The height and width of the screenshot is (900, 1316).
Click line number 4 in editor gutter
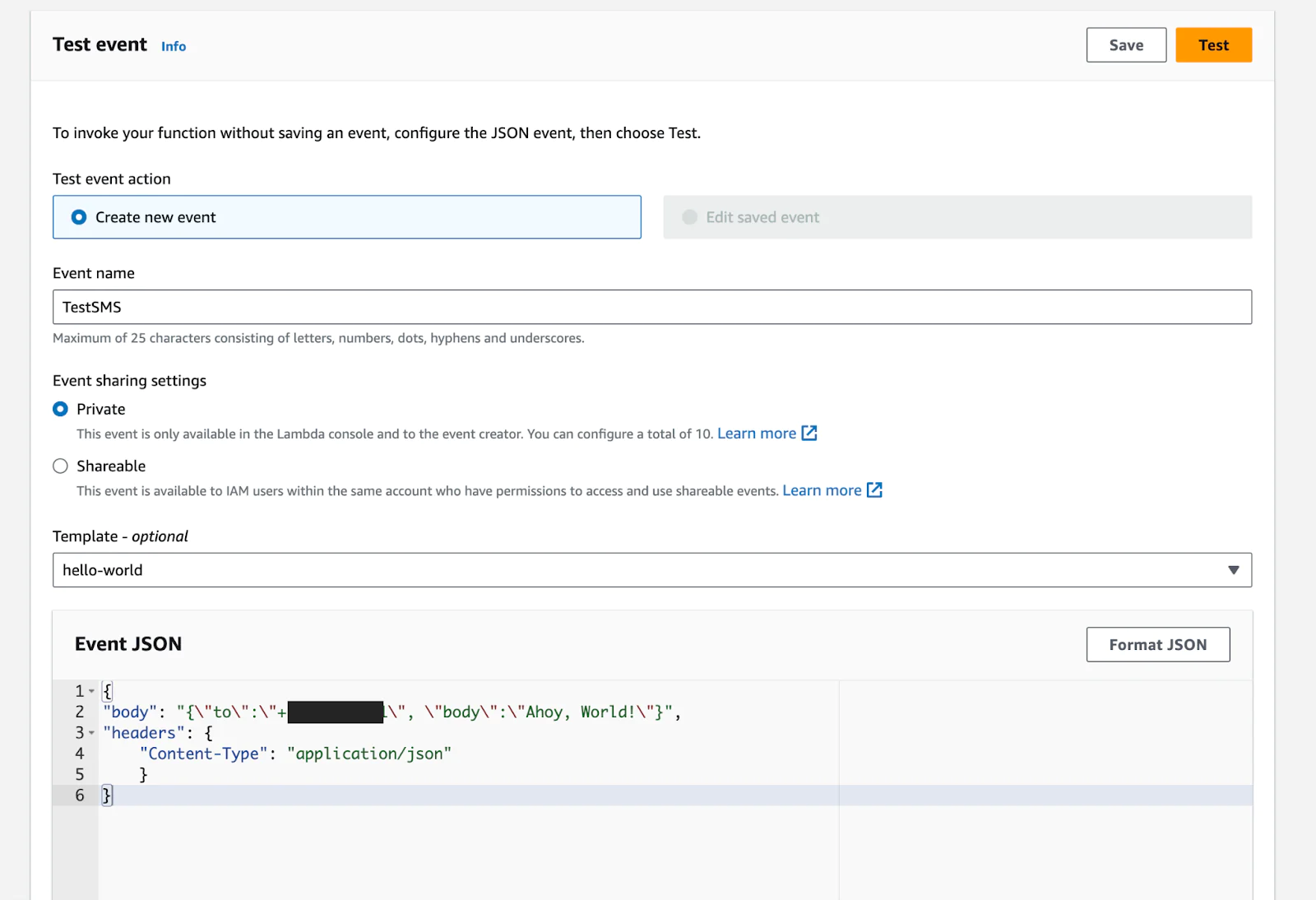(80, 754)
